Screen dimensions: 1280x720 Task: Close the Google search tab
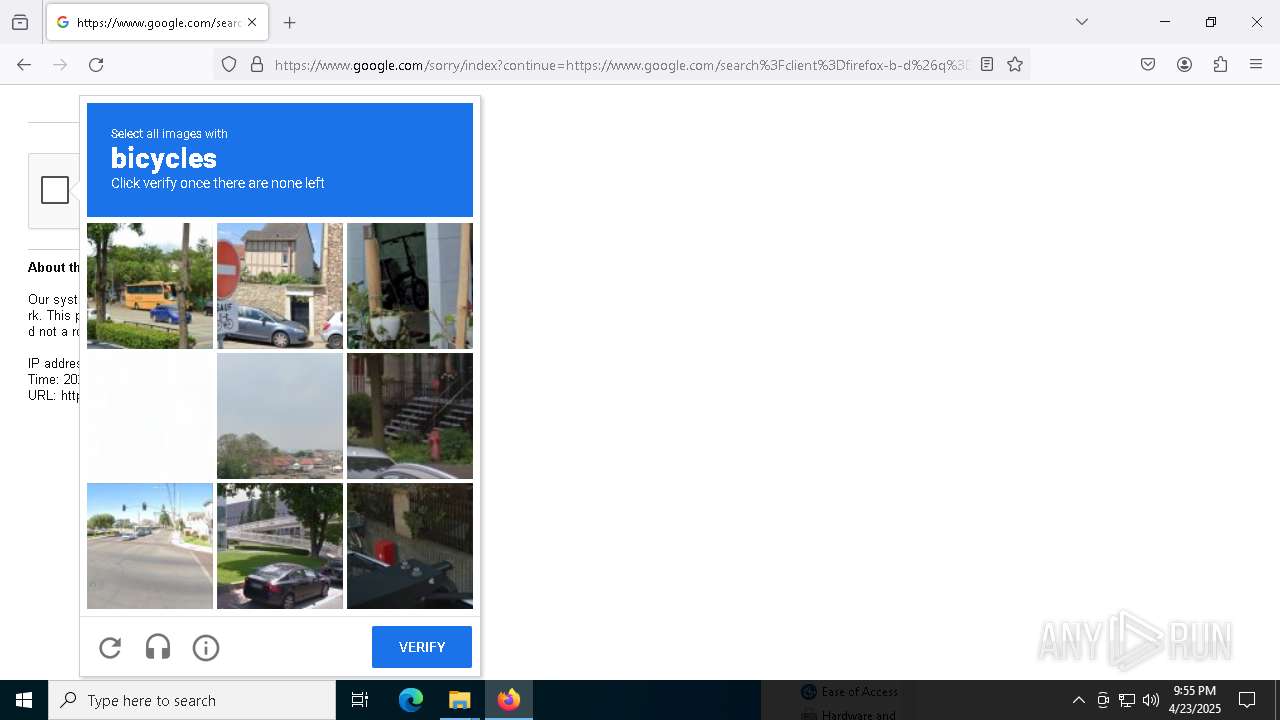click(252, 22)
